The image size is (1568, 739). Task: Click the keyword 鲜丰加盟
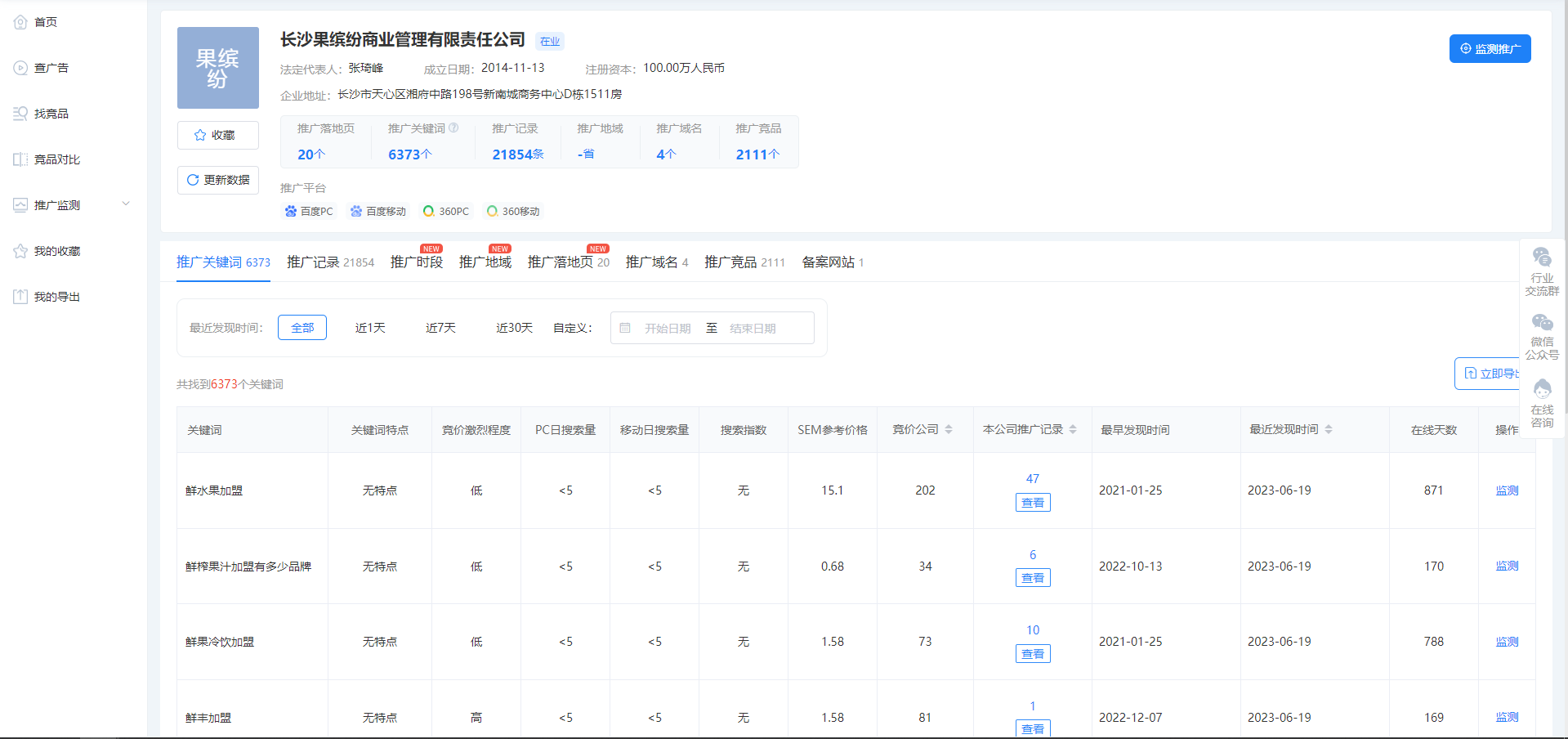(x=208, y=718)
